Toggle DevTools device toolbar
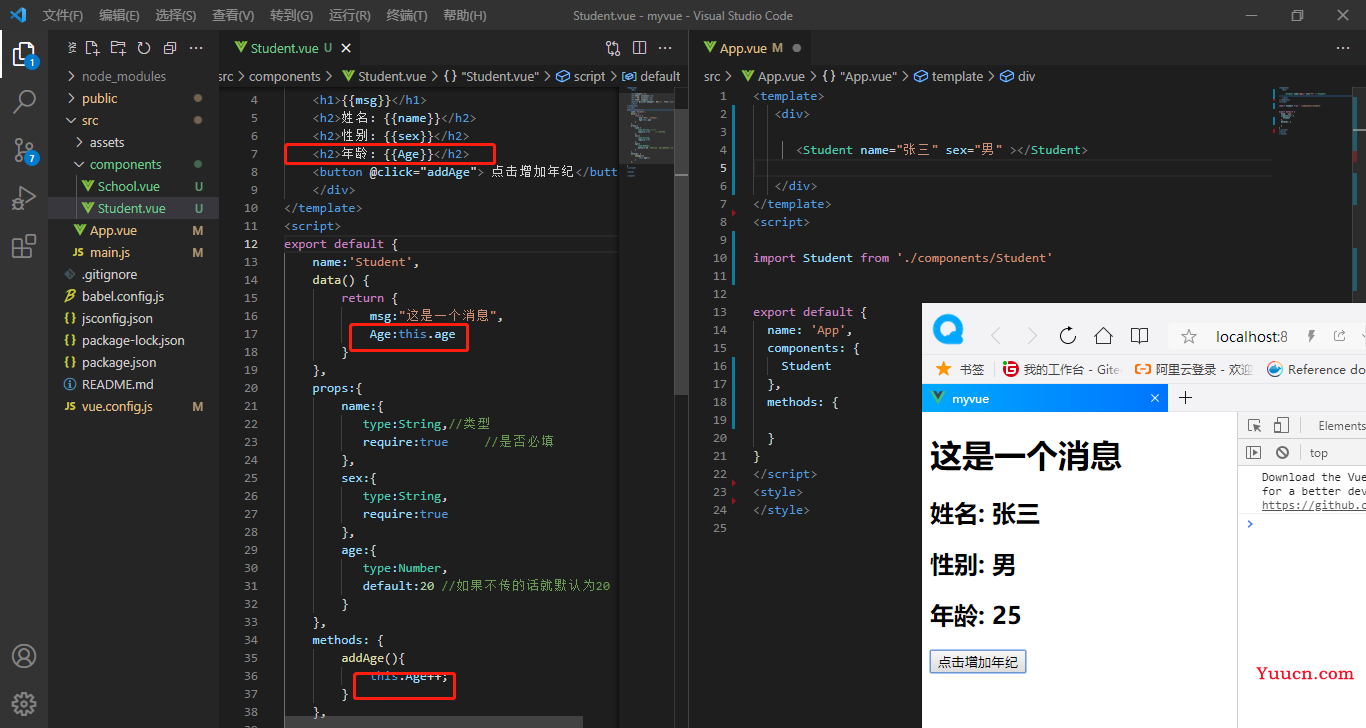The width and height of the screenshot is (1366, 728). click(1281, 426)
